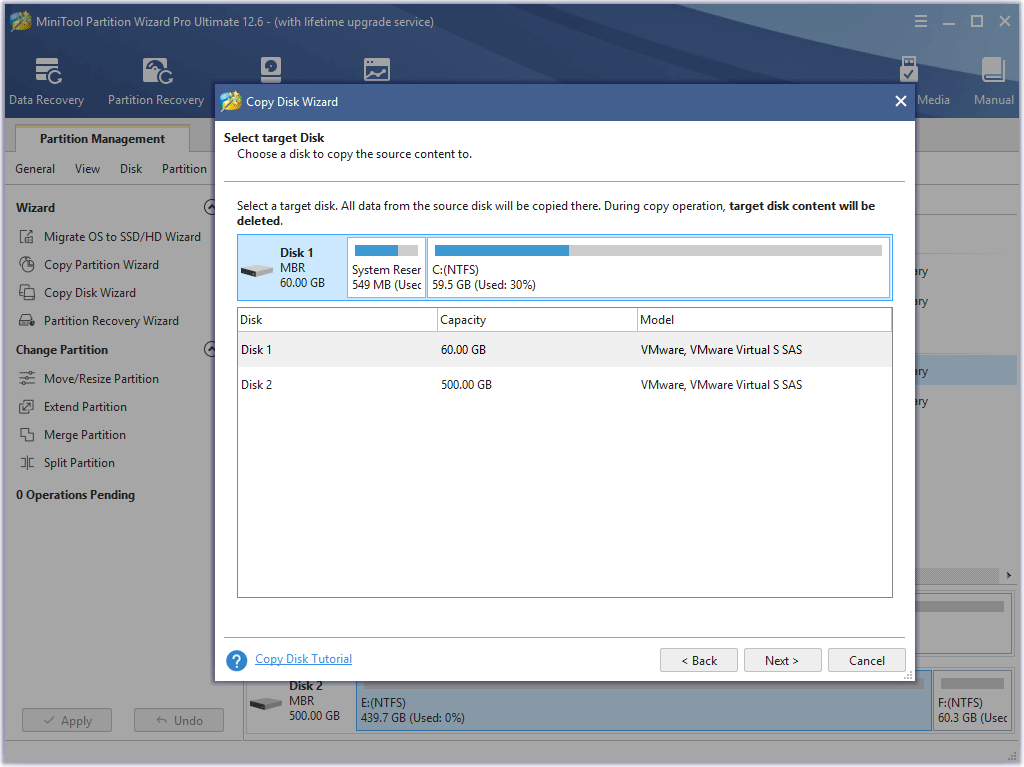
Task: Click the Apply button in main window
Action: coord(67,721)
